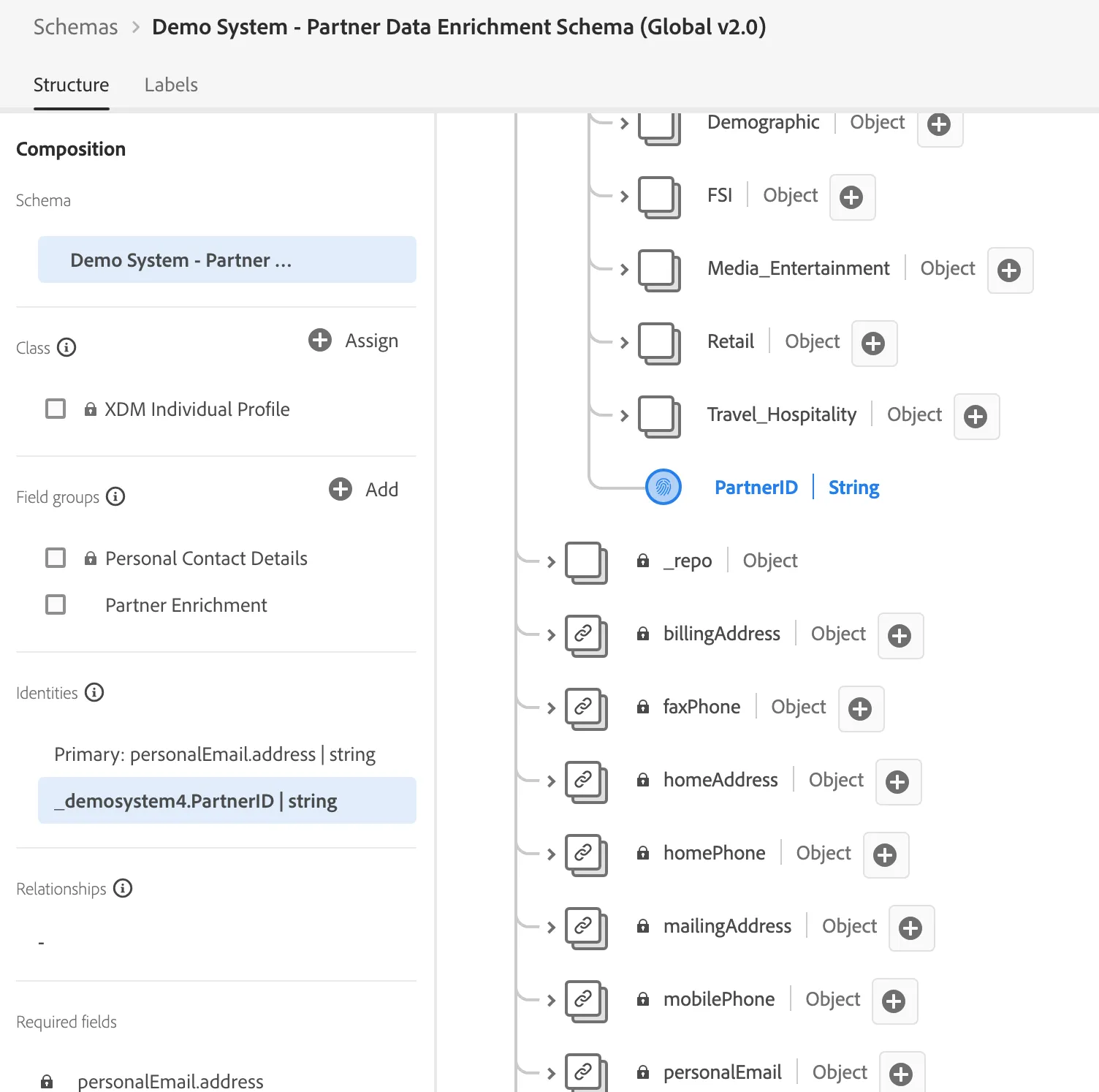Open the Field groups info icon
Viewport: 1099px width, 1092px height.
115,496
